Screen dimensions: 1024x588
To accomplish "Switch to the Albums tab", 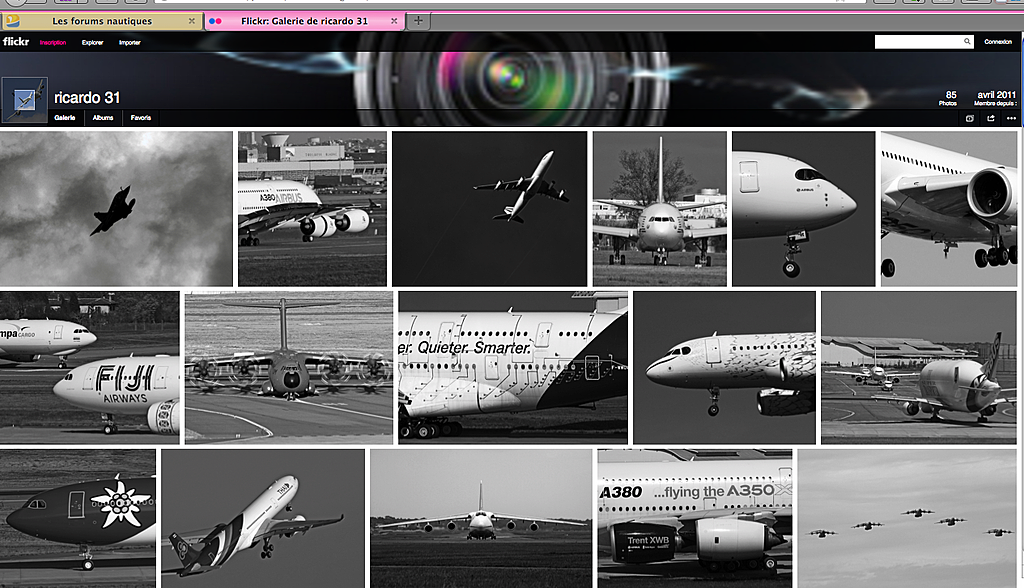I will [103, 118].
